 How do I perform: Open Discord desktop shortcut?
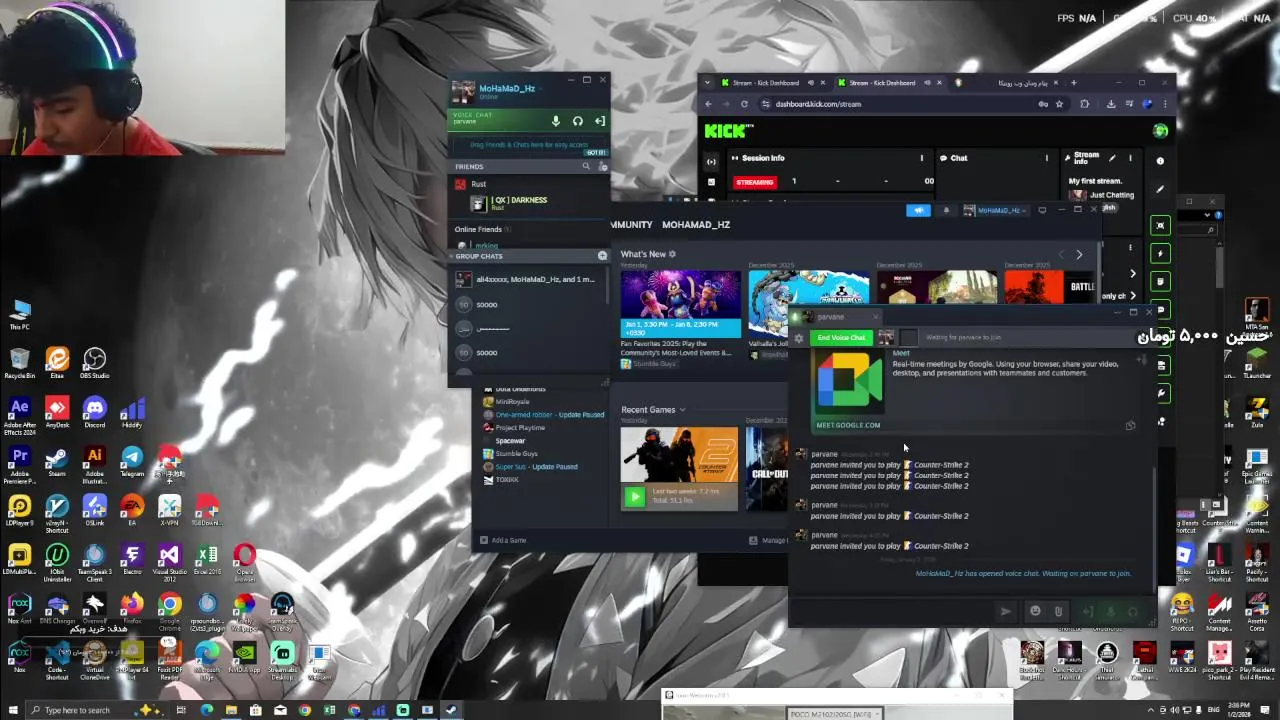pyautogui.click(x=94, y=412)
